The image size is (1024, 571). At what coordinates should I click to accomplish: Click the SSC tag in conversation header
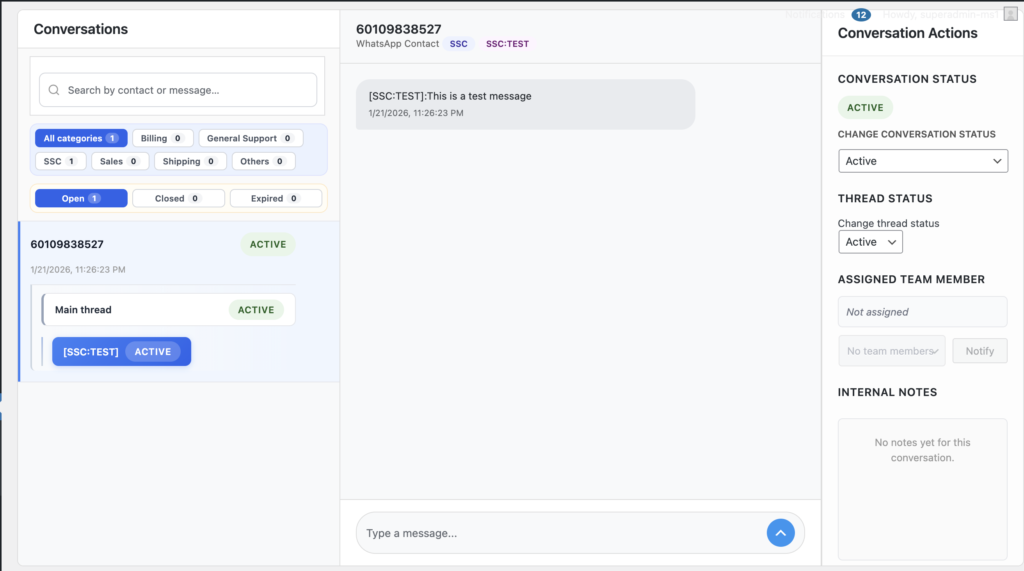[x=458, y=44]
